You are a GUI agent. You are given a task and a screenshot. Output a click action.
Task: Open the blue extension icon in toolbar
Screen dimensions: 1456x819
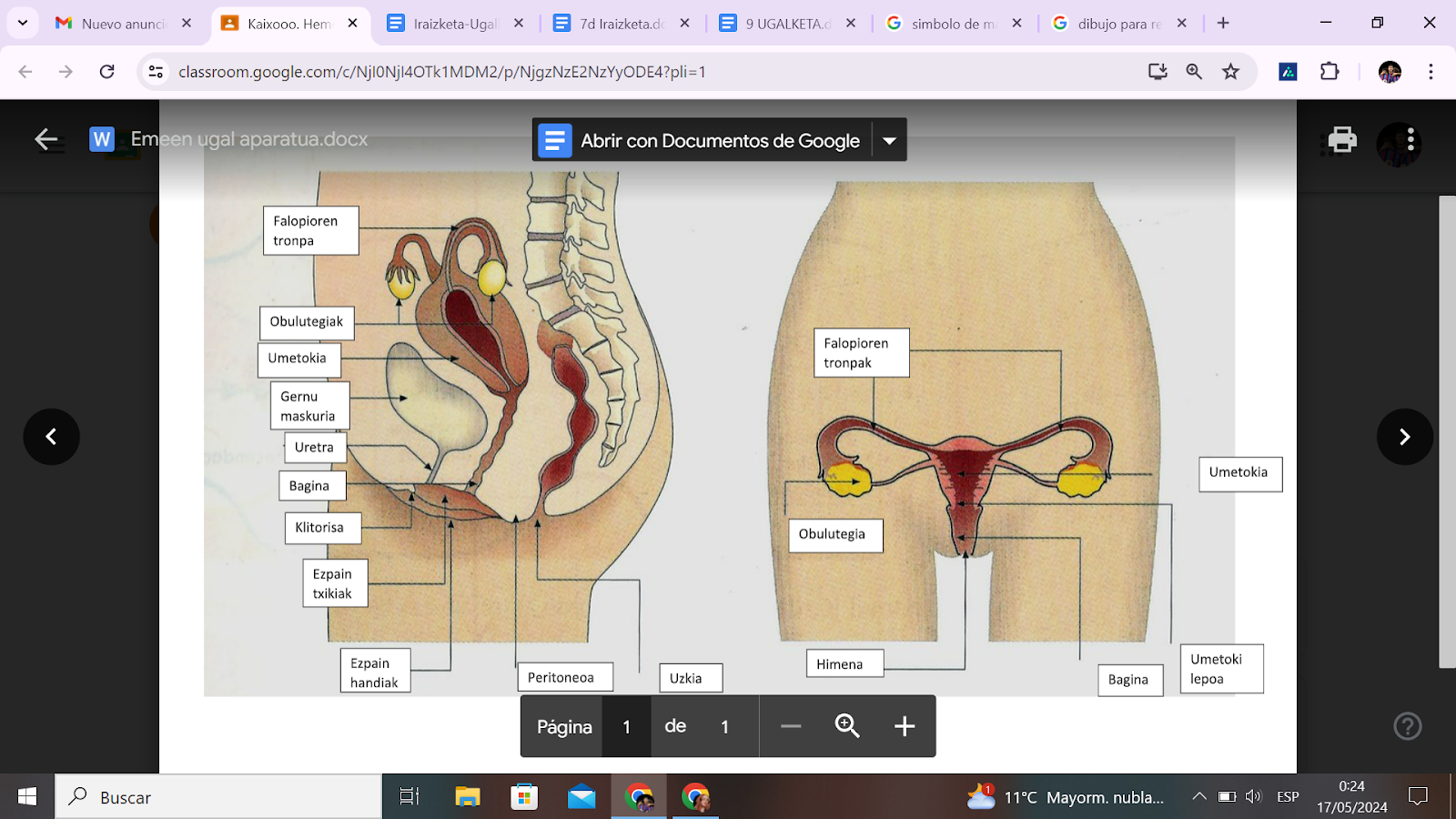(1288, 72)
